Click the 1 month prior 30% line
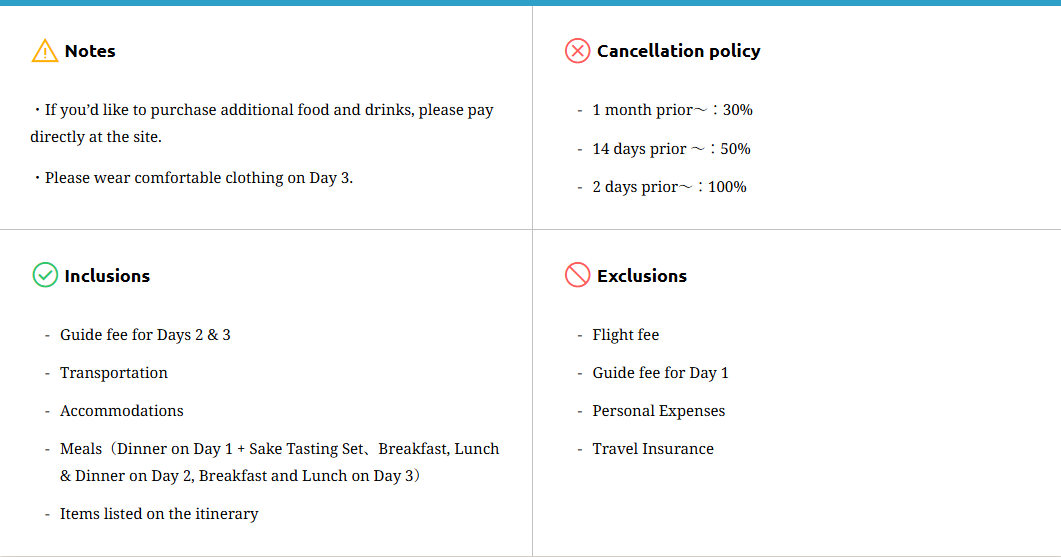The width and height of the screenshot is (1061, 557). click(672, 110)
